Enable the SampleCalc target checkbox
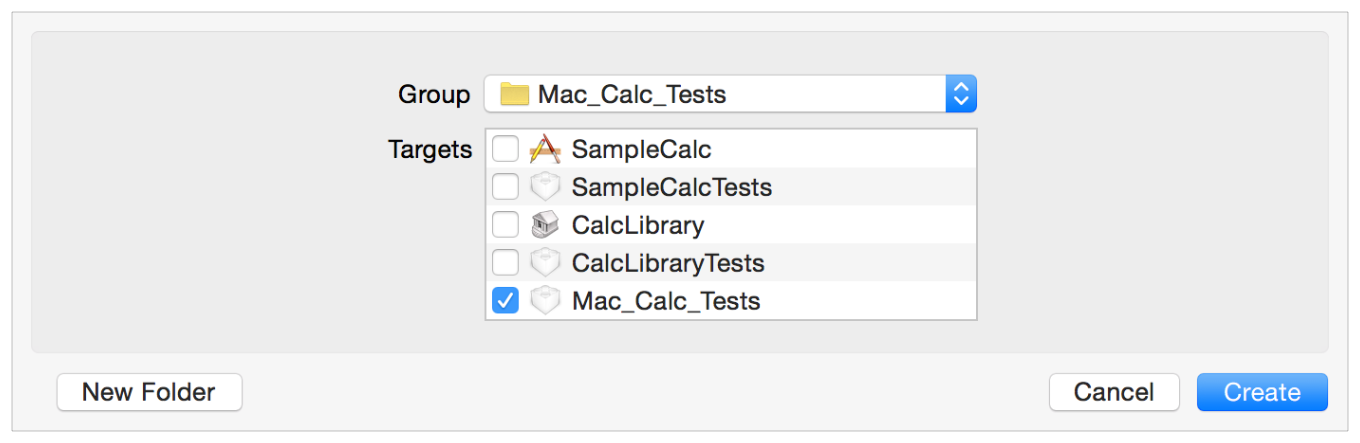 click(x=506, y=150)
